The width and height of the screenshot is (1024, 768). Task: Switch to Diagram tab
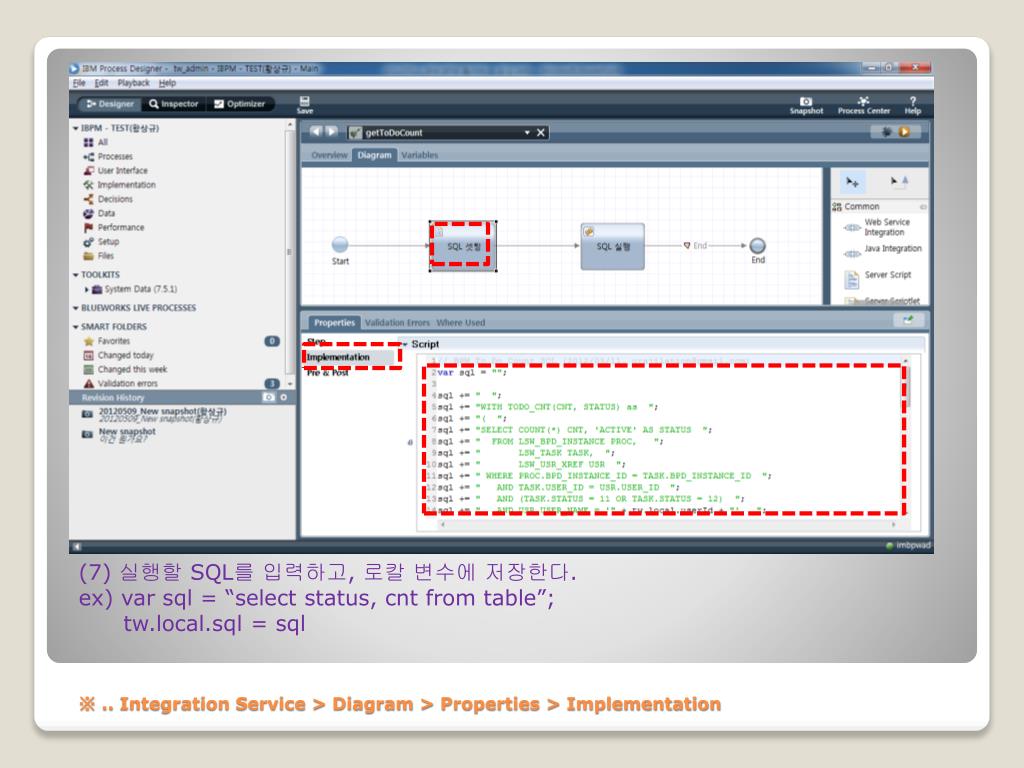click(x=374, y=155)
